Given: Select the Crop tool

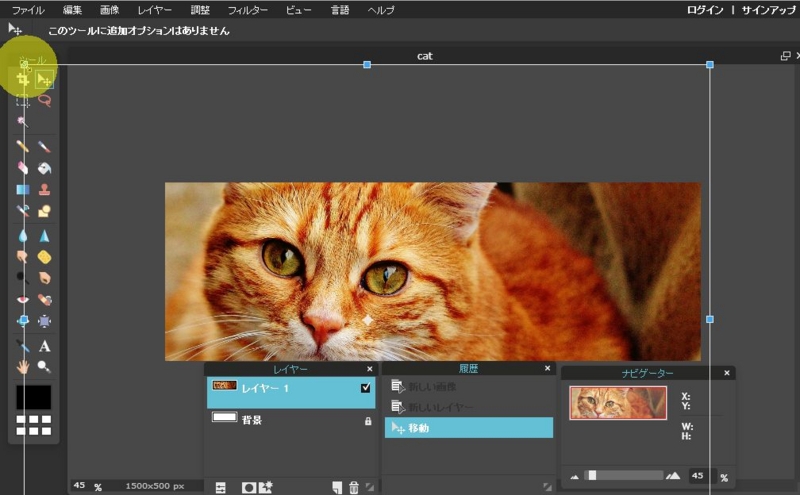Looking at the screenshot, I should (22, 80).
